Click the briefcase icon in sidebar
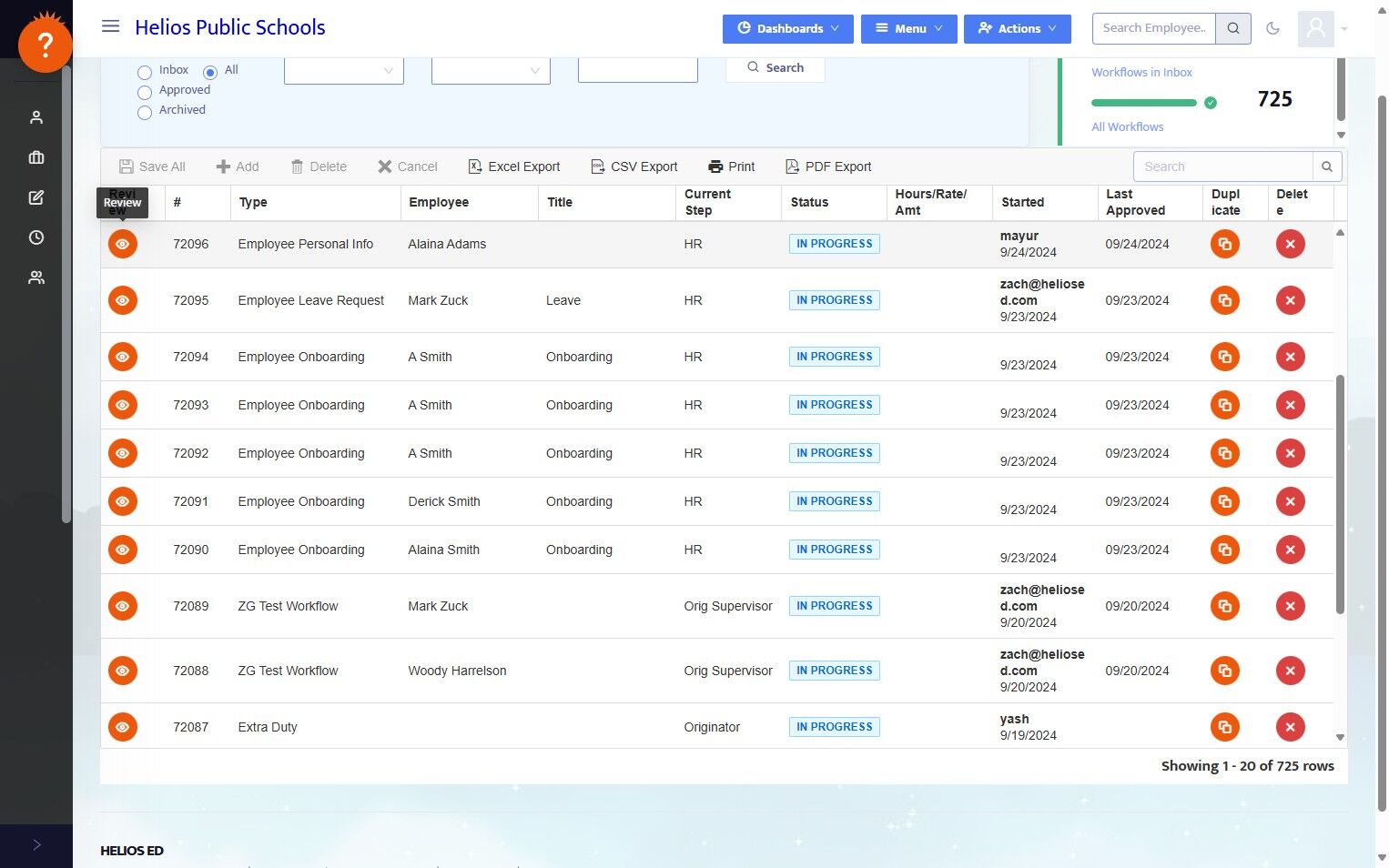This screenshot has width=1389, height=868. point(36,157)
